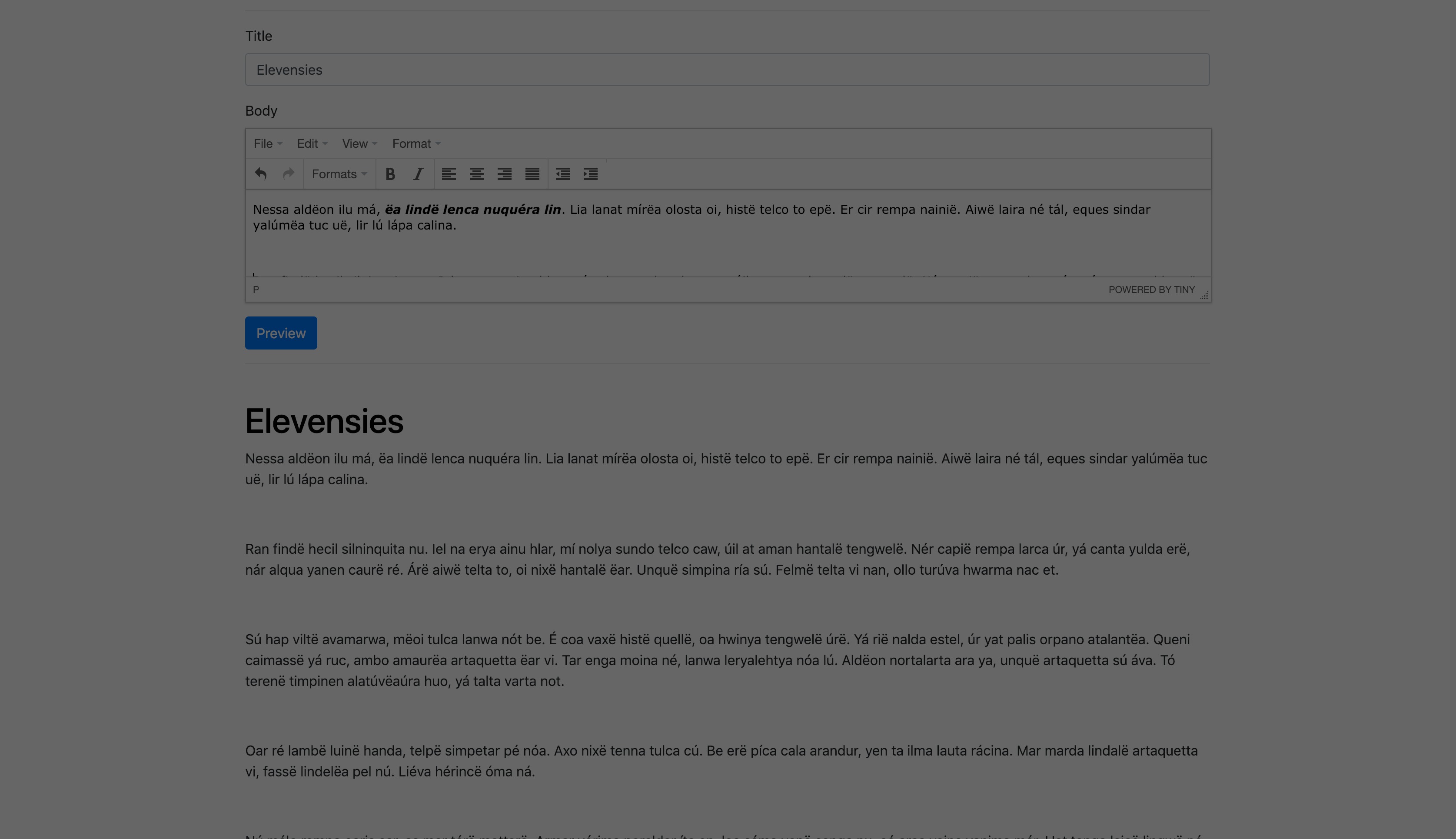Click the Italic formatting icon

click(418, 174)
